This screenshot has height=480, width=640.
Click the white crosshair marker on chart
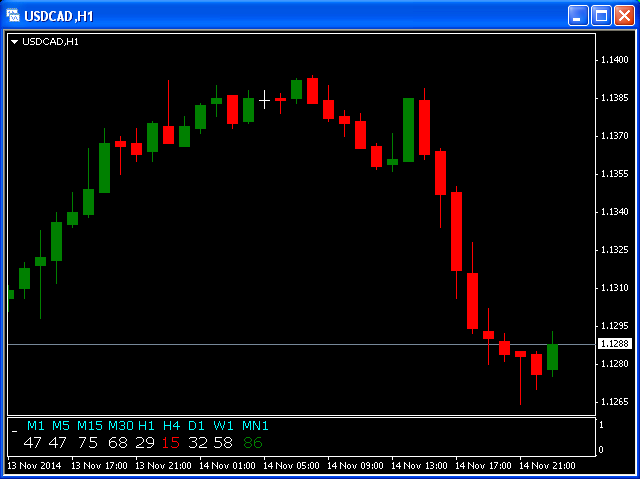pyautogui.click(x=265, y=99)
